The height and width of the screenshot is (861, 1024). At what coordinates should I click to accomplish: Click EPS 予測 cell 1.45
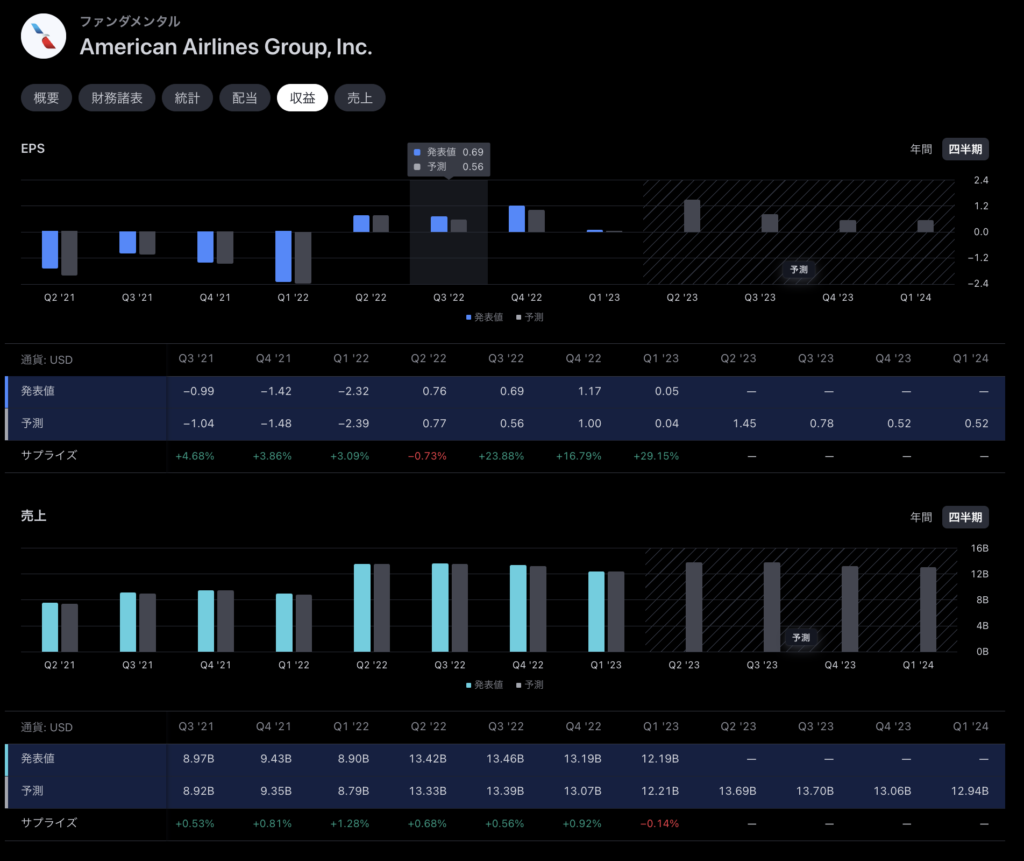744,423
